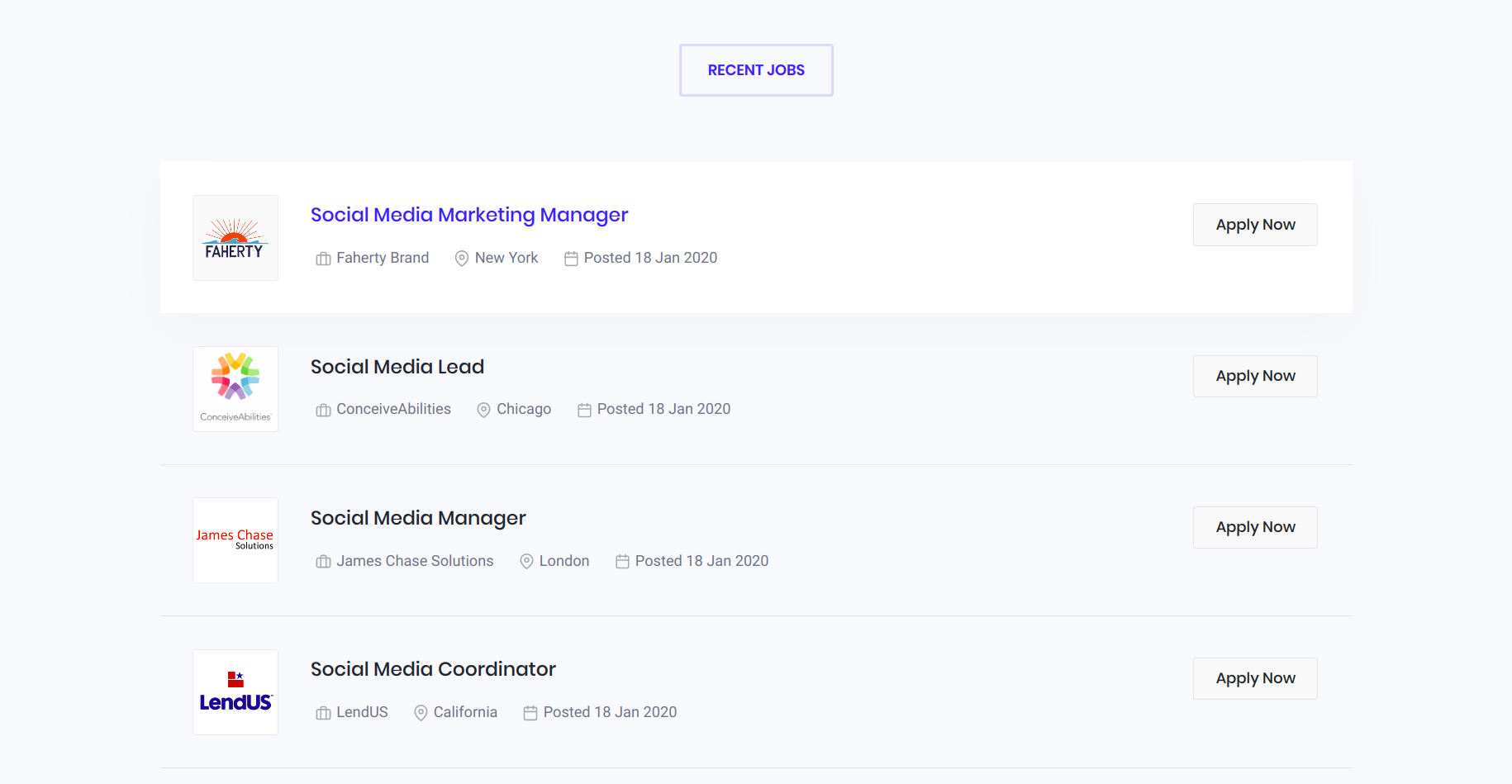The image size is (1512, 784).
Task: Click Apply Now on the Social Media Lead listing
Action: [1254, 376]
